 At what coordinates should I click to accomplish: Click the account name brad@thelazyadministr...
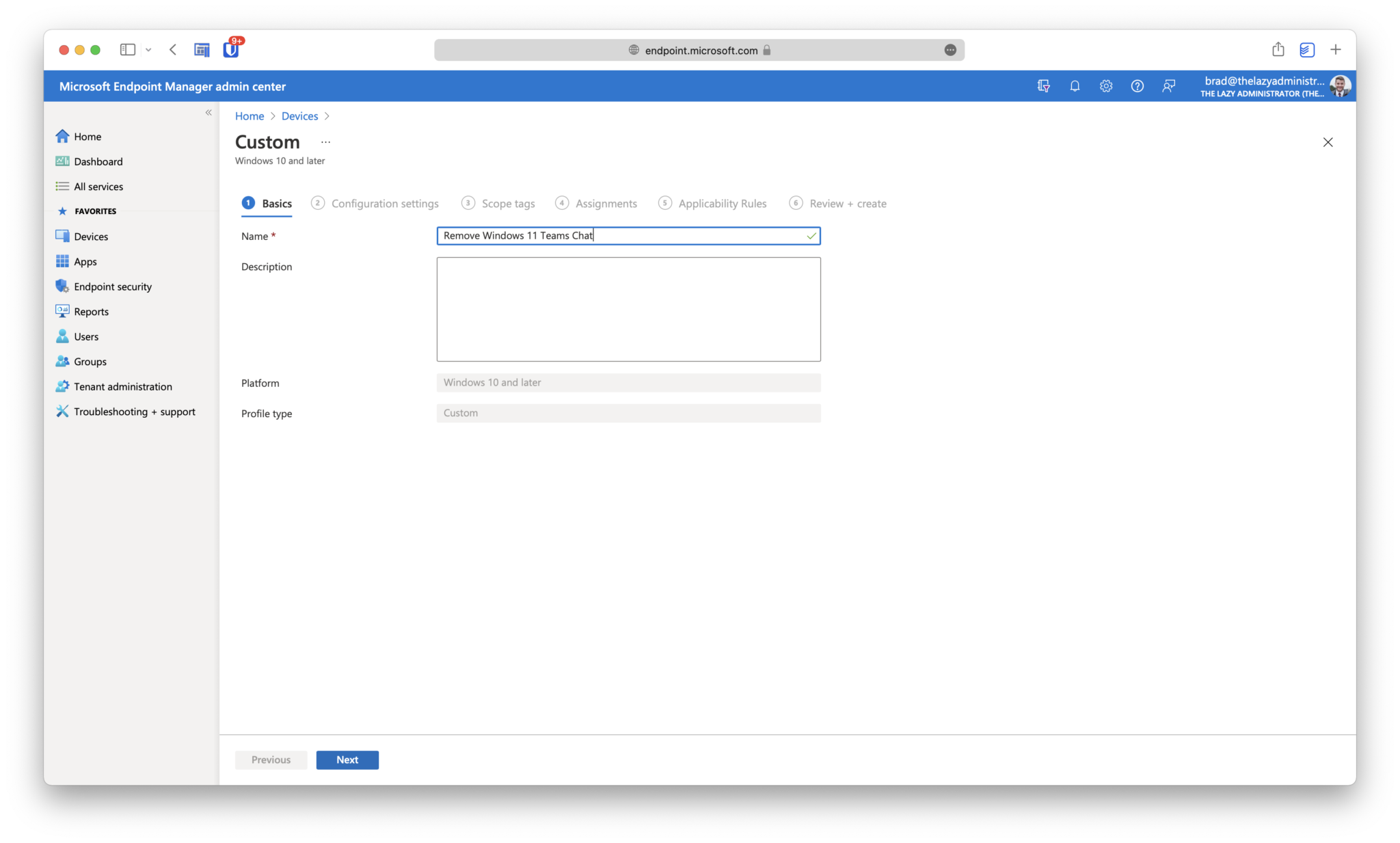click(1264, 81)
